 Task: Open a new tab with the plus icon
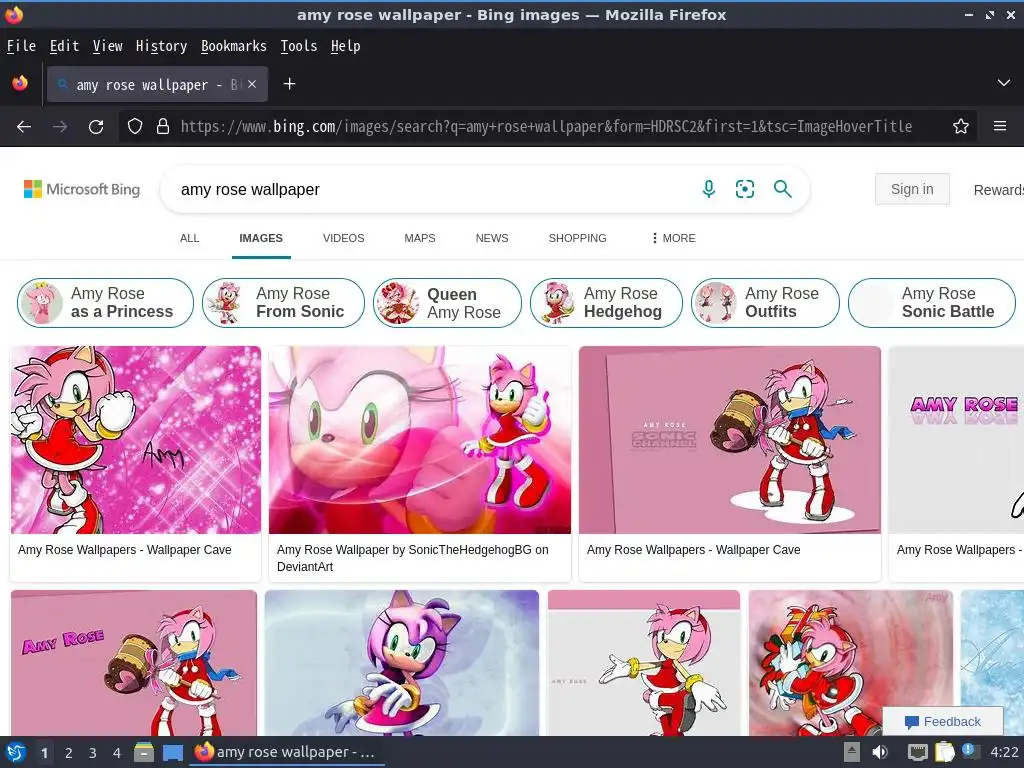coord(289,84)
